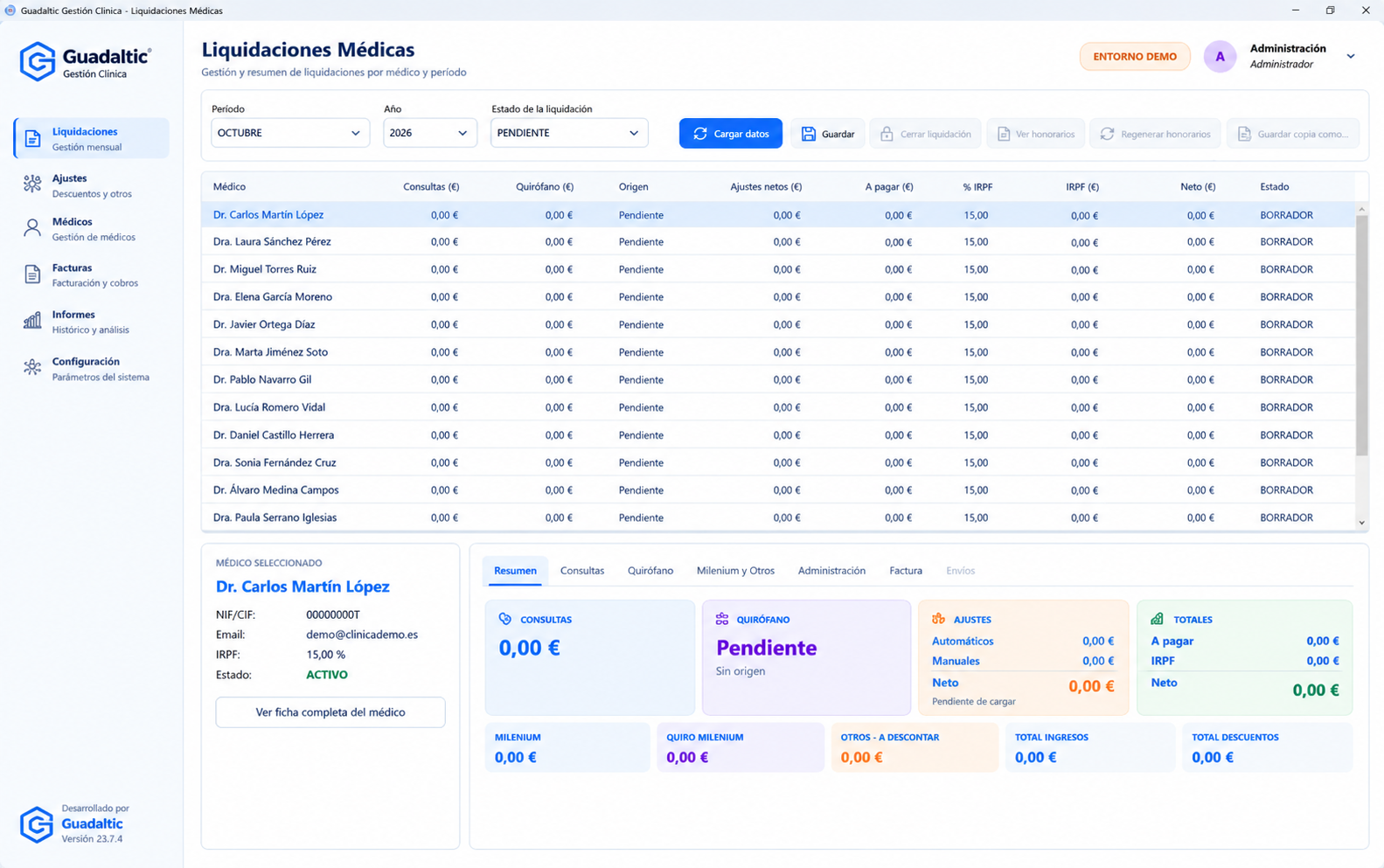Click the refresh icon in Cargar datos
This screenshot has height=868, width=1384.
click(x=700, y=134)
